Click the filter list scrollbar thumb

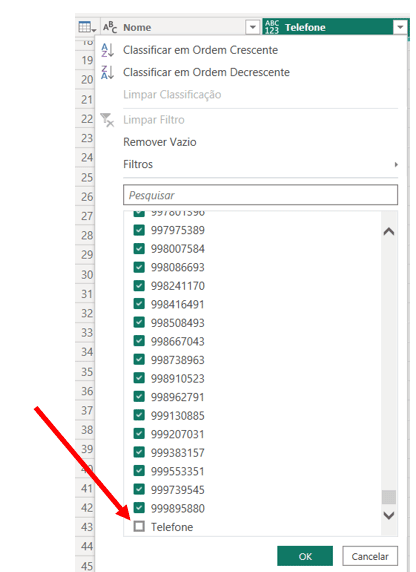click(x=389, y=497)
